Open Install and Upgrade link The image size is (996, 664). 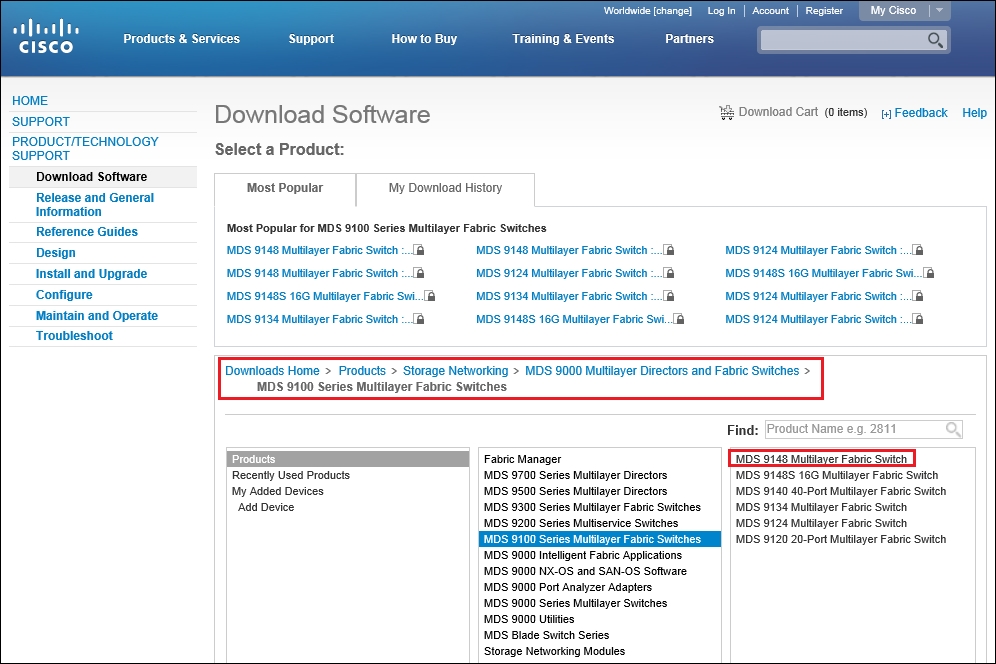coord(91,274)
